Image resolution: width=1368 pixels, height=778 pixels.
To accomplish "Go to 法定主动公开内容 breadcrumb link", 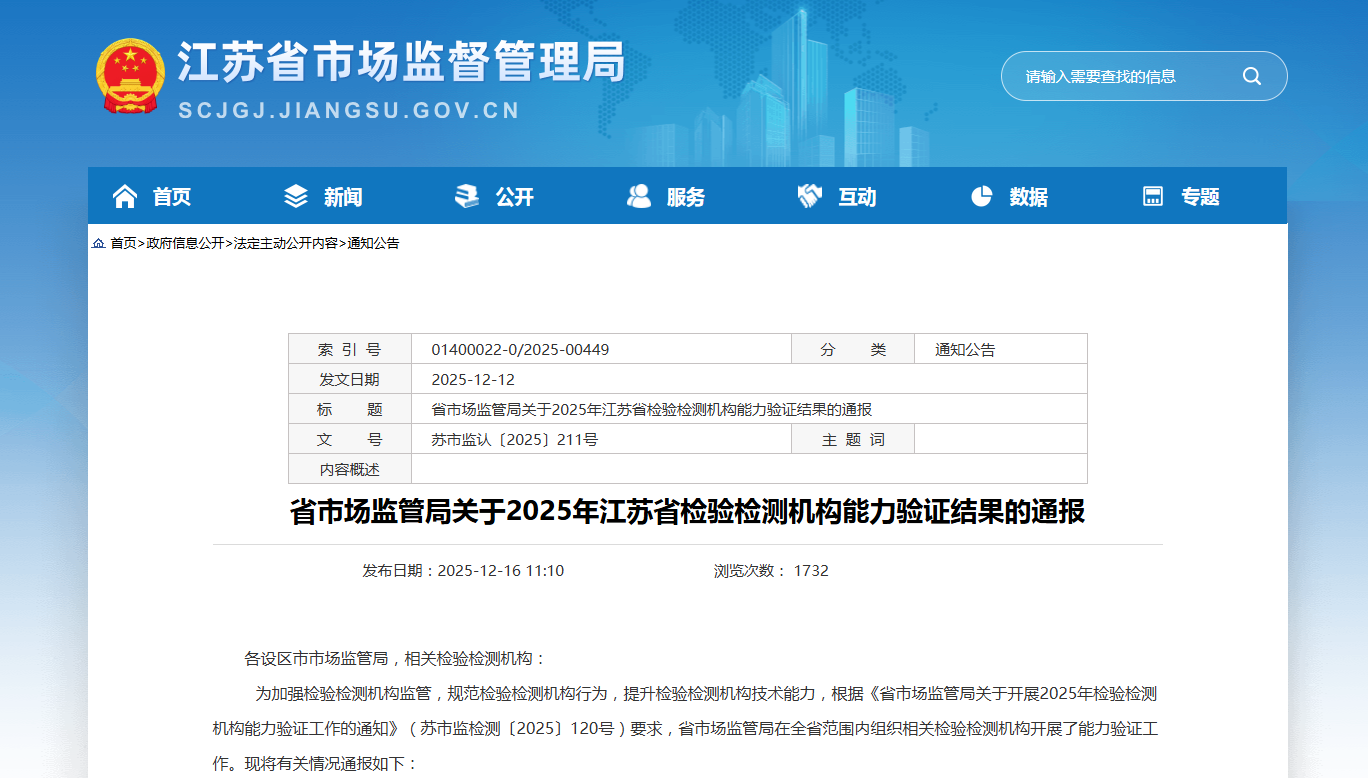I will tap(285, 244).
